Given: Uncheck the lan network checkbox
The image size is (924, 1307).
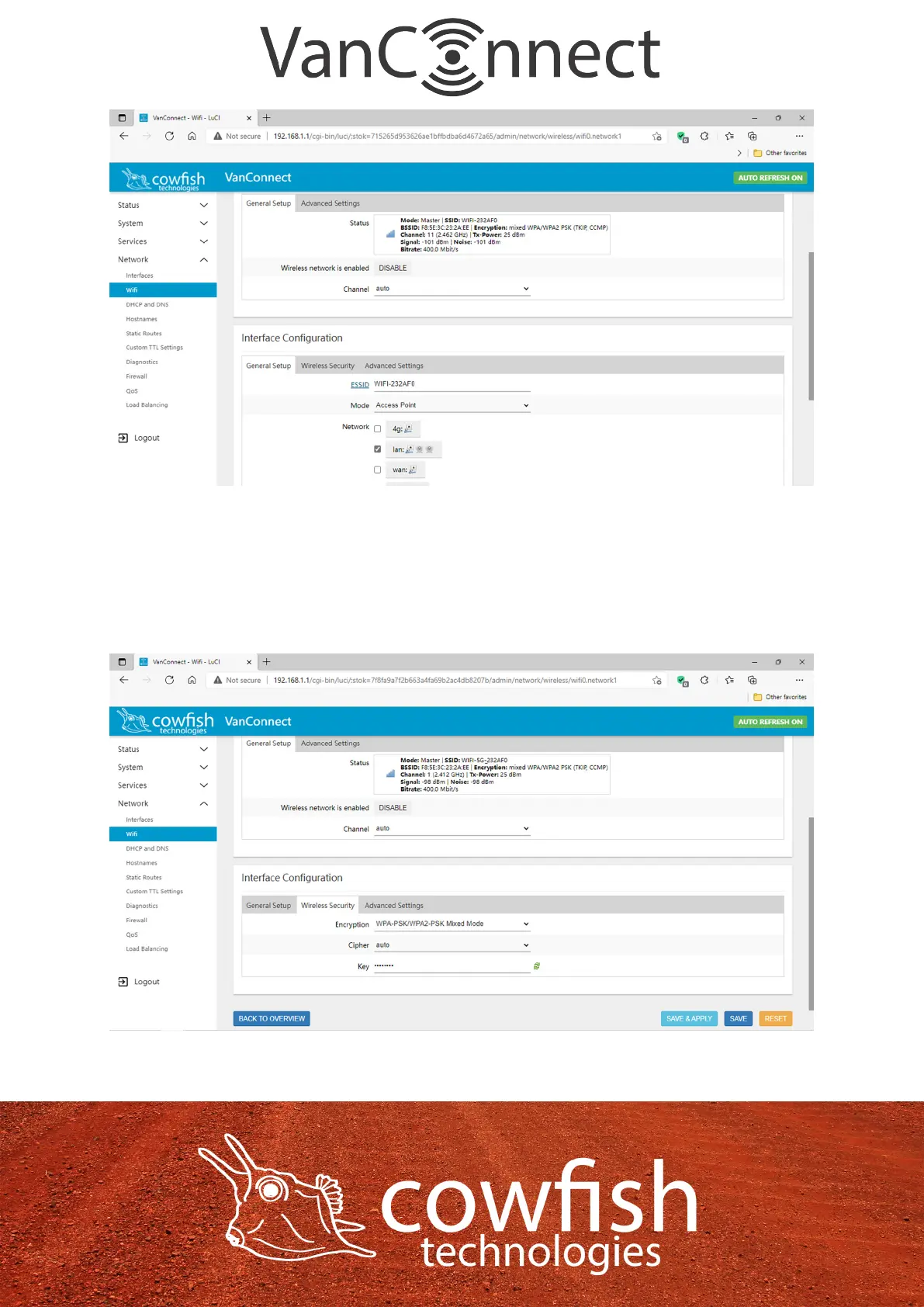Looking at the screenshot, I should tap(378, 449).
